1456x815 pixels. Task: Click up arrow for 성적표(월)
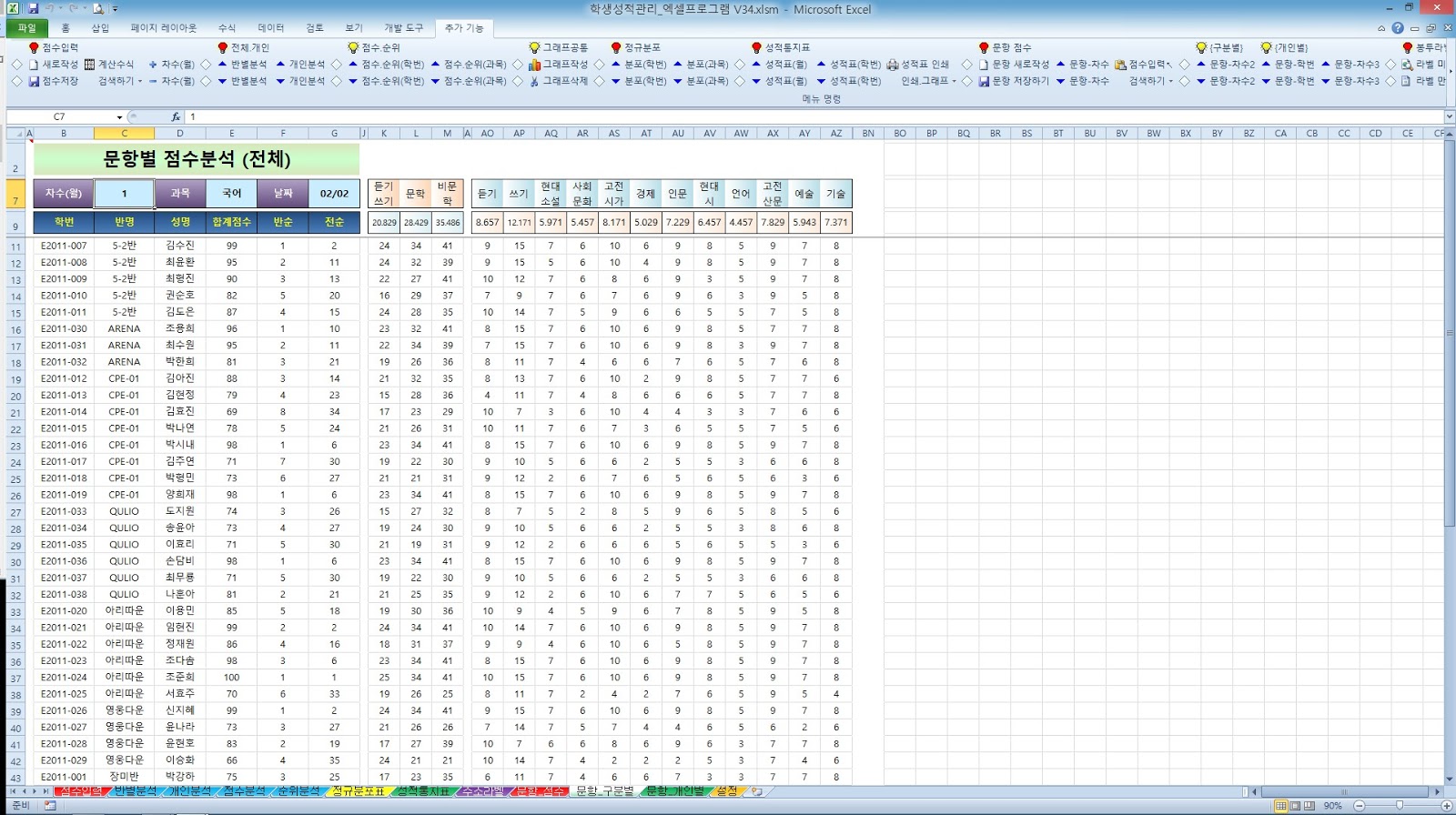(756, 65)
